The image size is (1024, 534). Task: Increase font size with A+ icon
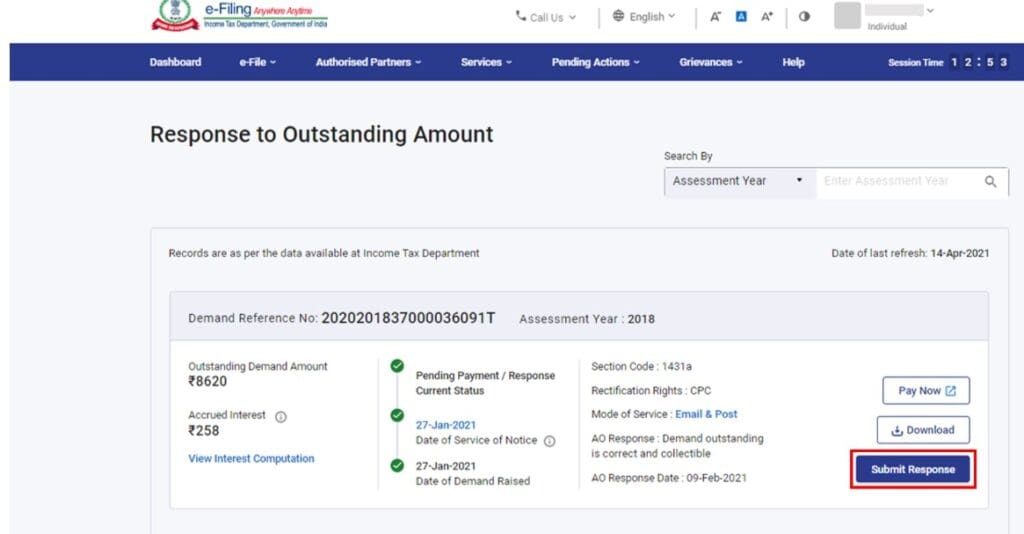767,17
